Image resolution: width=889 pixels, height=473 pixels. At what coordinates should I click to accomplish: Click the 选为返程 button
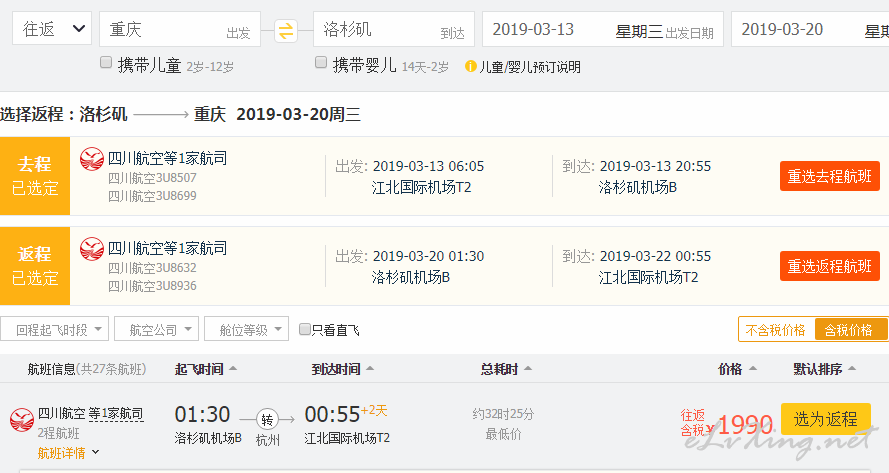tap(826, 419)
